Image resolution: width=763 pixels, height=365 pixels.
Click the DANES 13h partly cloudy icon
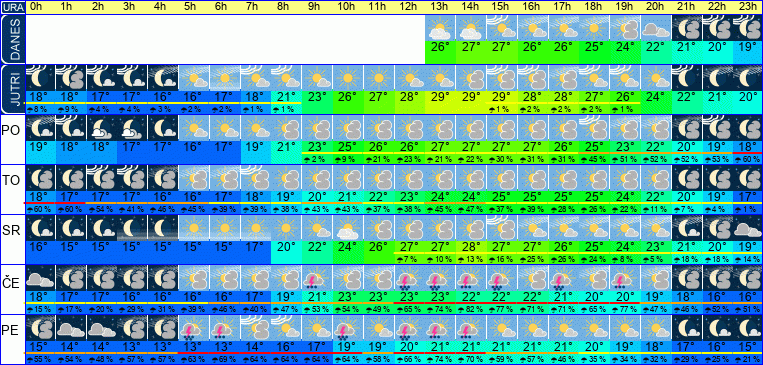coord(440,28)
